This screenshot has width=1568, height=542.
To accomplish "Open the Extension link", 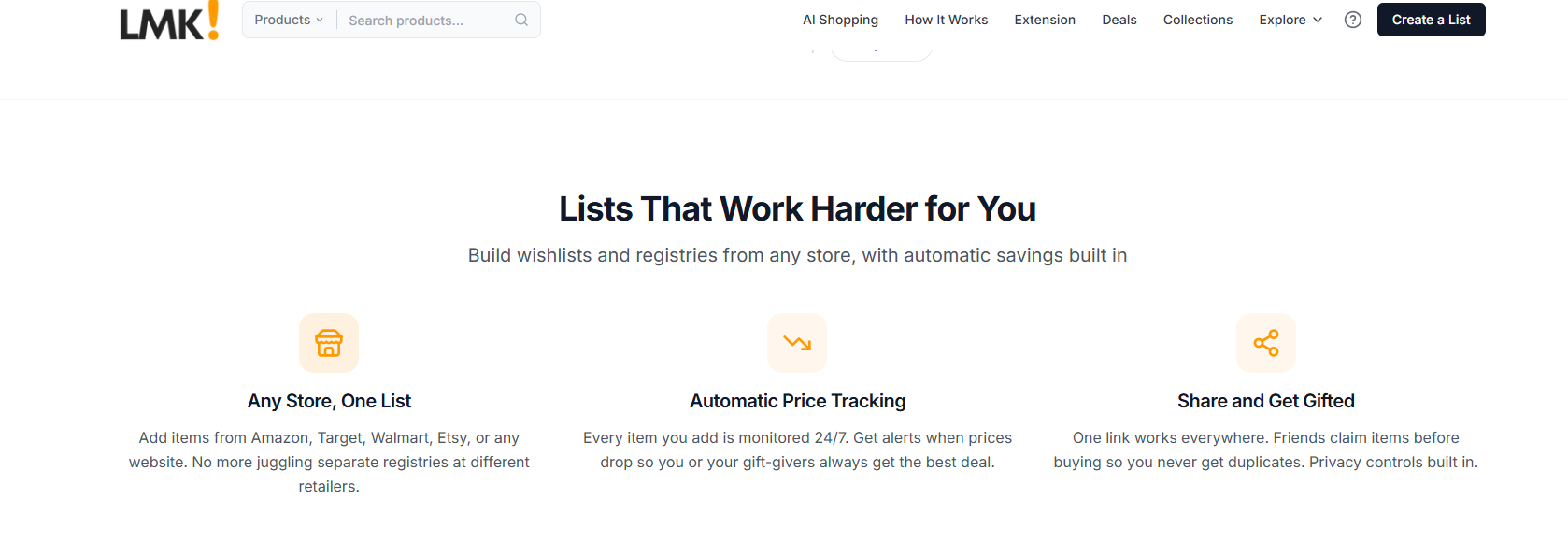I will (x=1045, y=20).
